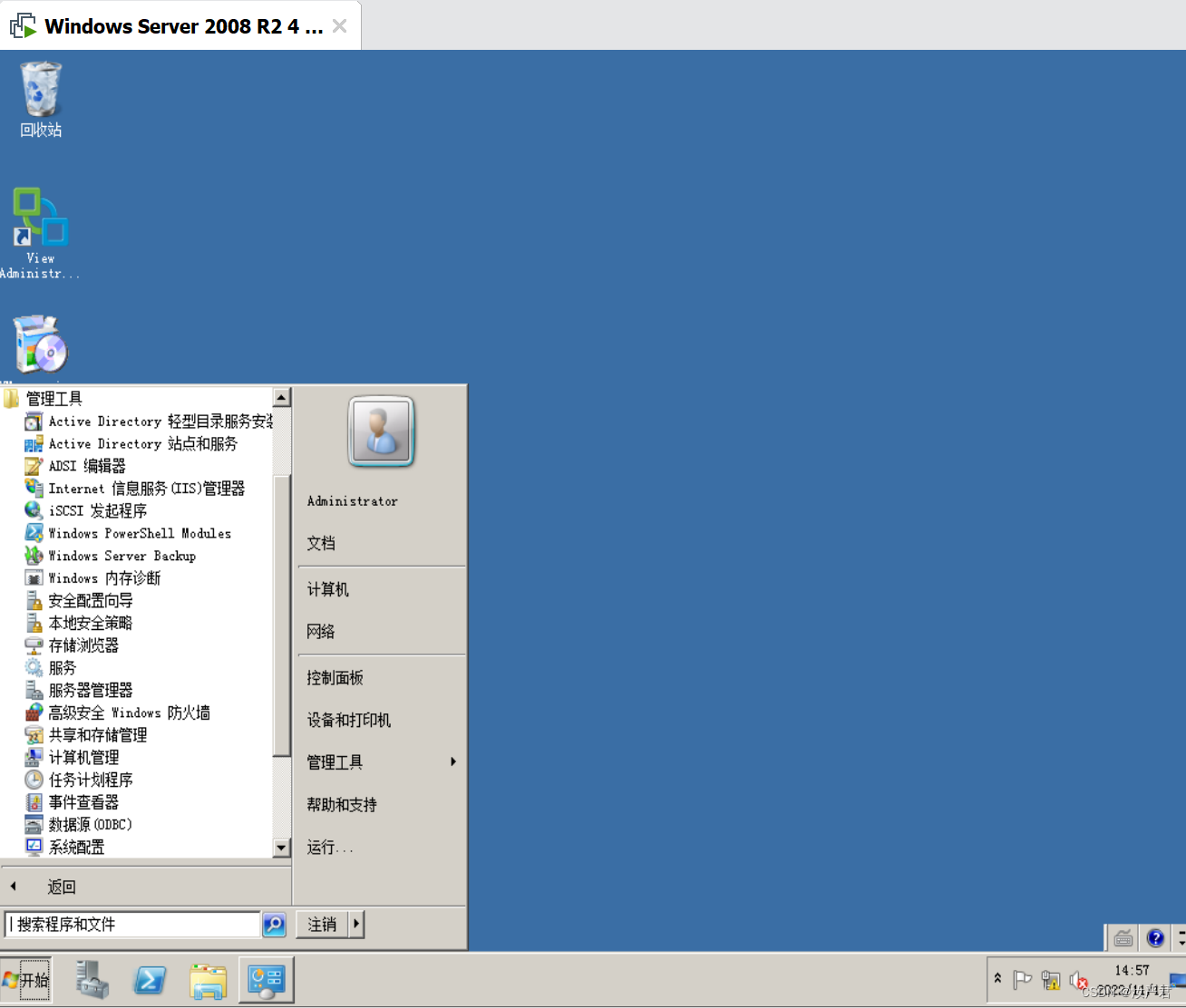
Task: Open 运行... in Start menu
Action: pos(330,848)
